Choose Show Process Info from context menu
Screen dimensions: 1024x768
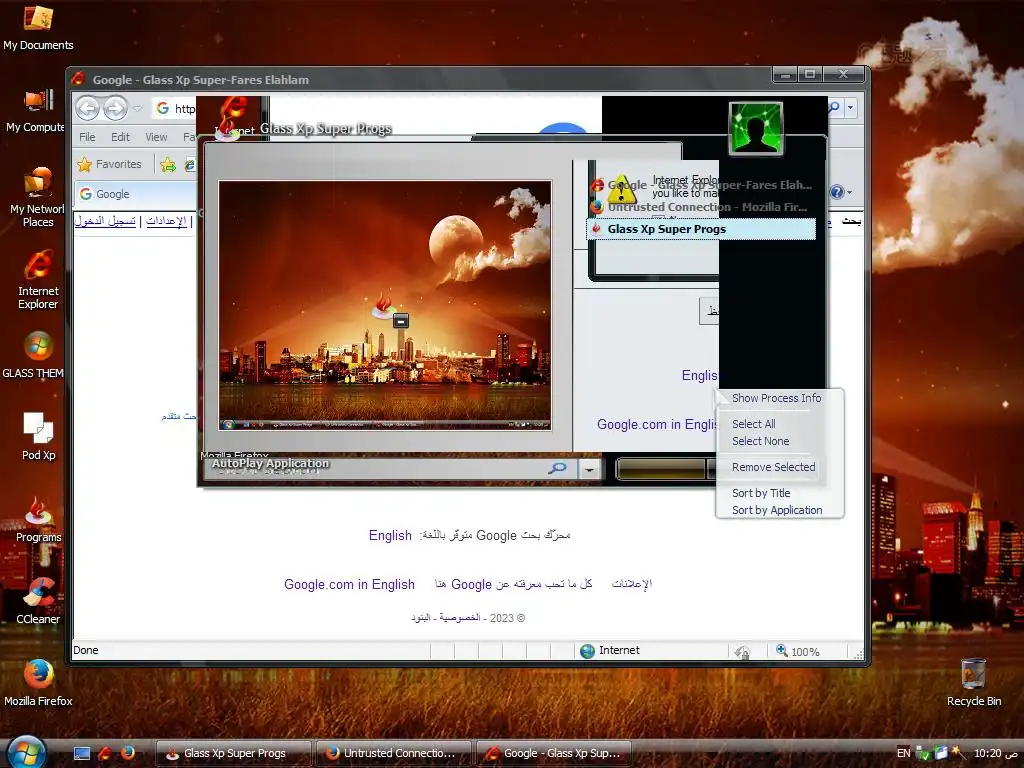pyautogui.click(x=776, y=398)
